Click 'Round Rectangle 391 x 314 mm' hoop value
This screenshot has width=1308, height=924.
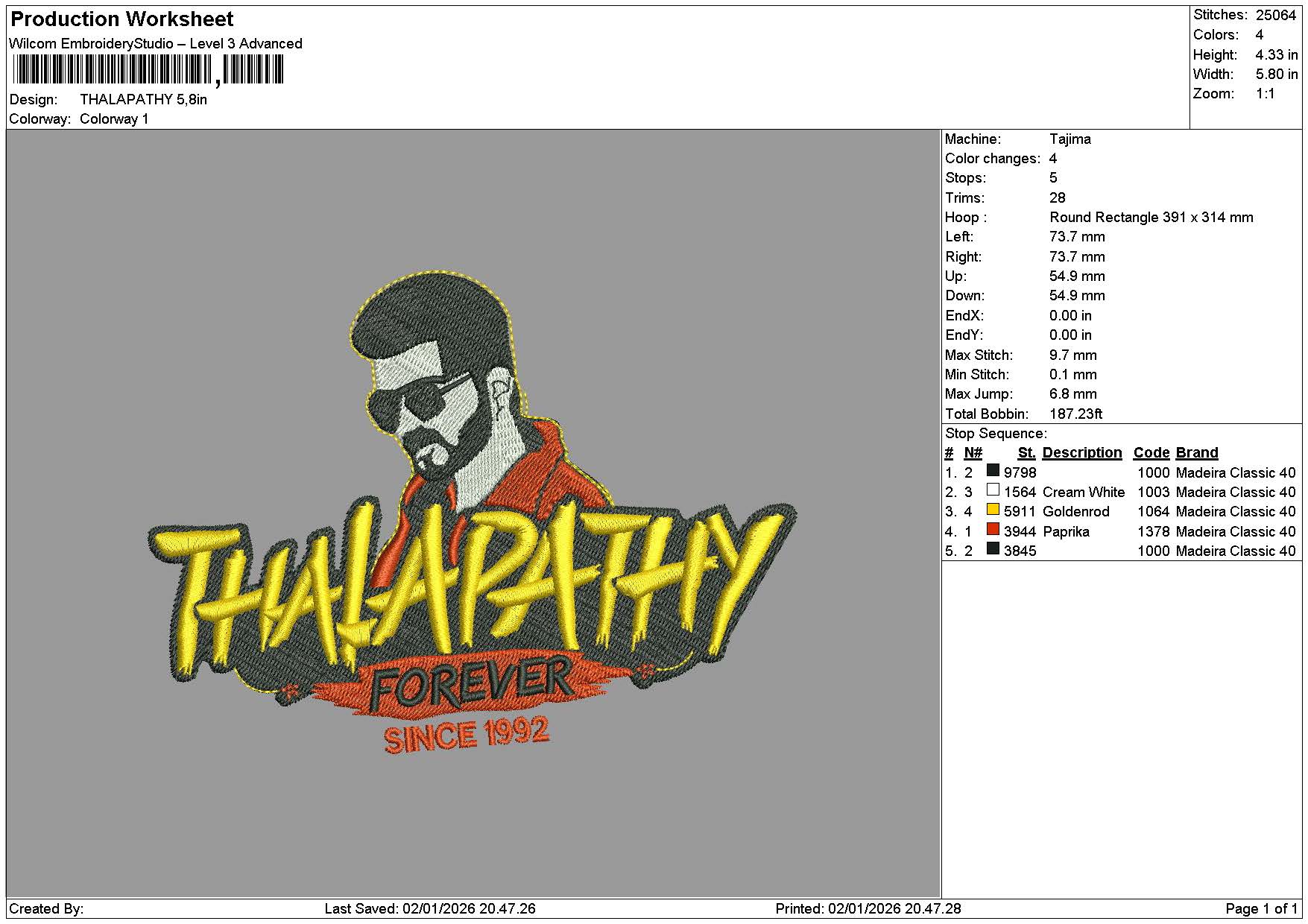point(1151,218)
